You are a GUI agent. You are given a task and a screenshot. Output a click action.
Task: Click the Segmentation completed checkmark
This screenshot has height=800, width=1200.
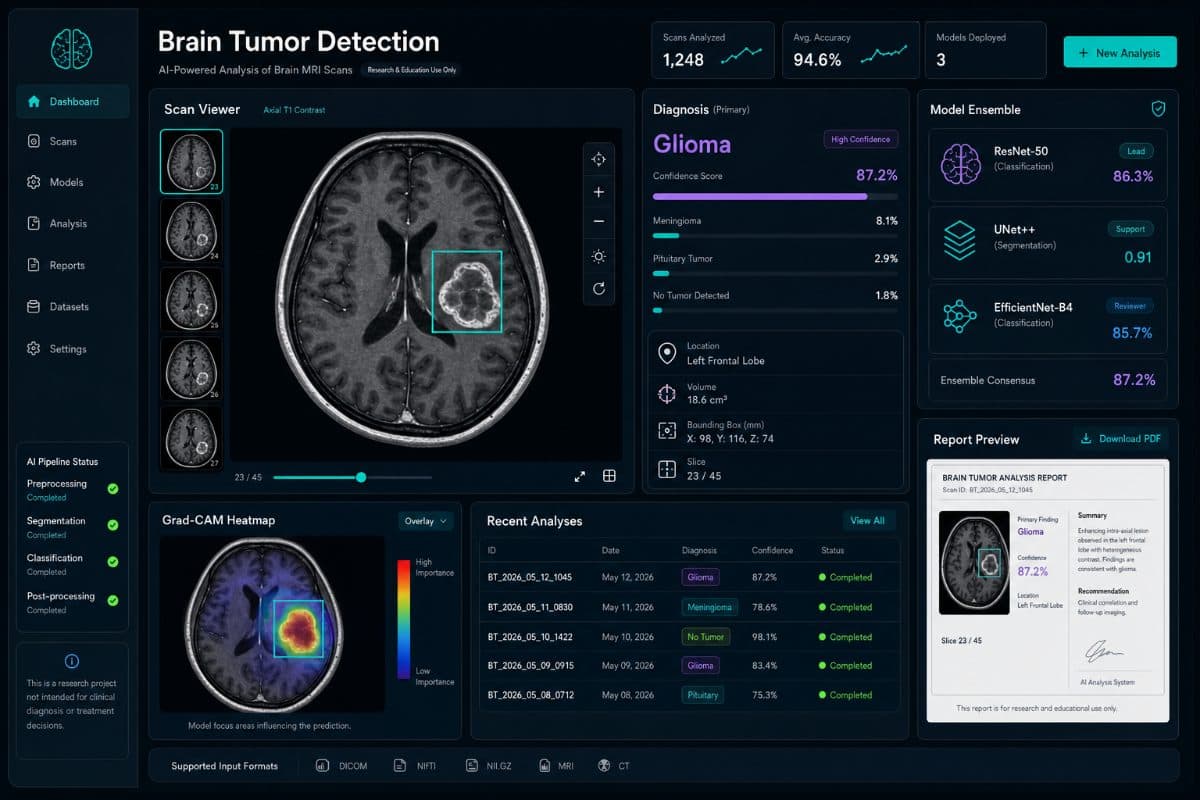click(x=113, y=525)
